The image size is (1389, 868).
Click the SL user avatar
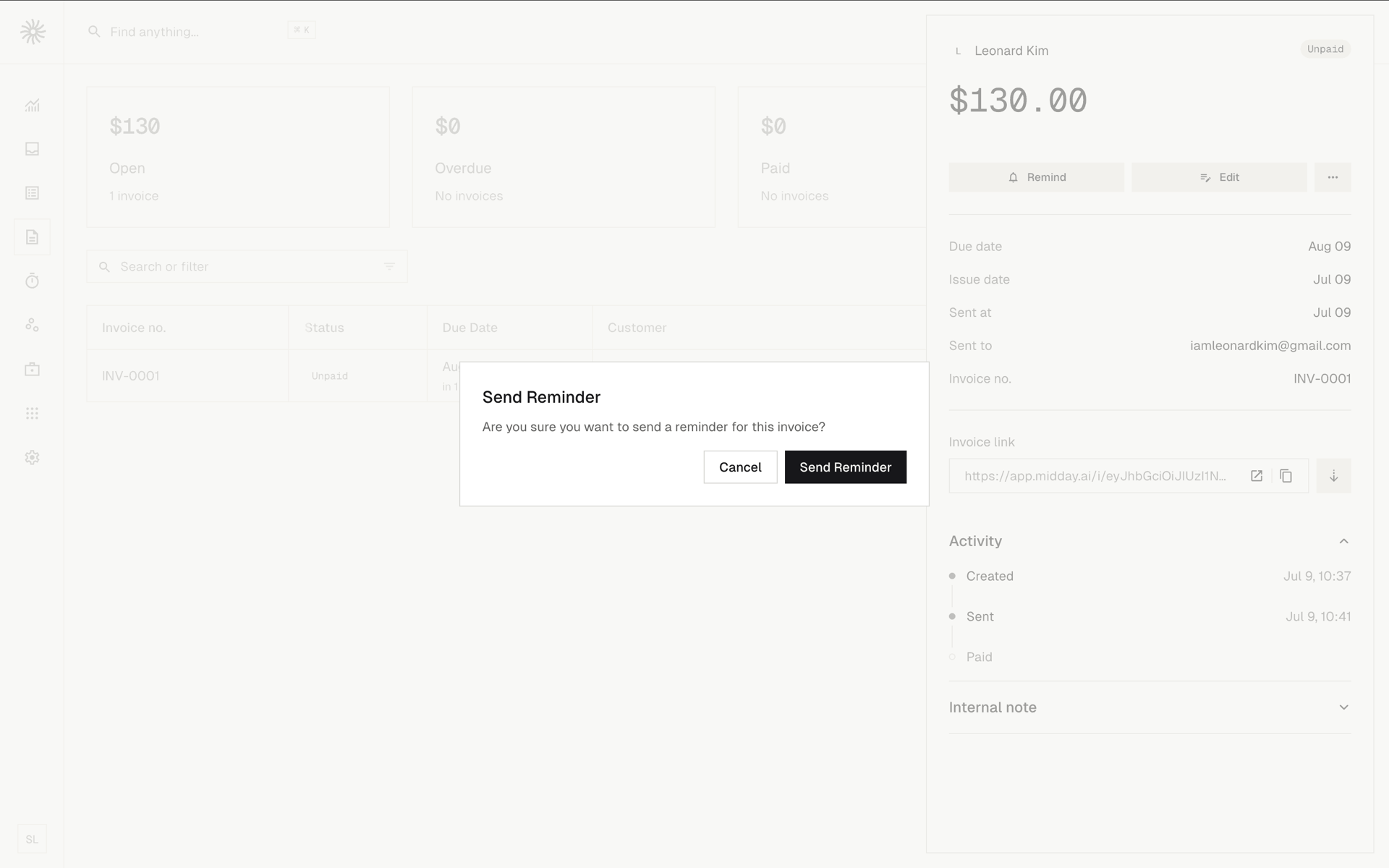[32, 839]
